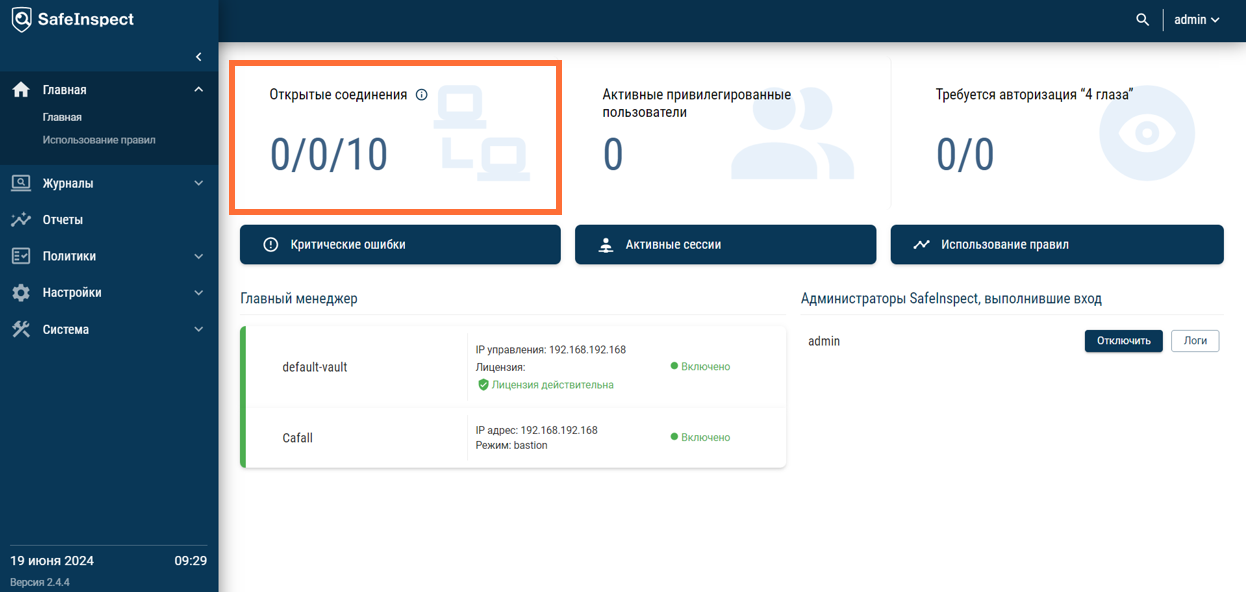Click the exclamation icon in Критические ошибки
The image size is (1246, 592).
point(270,244)
